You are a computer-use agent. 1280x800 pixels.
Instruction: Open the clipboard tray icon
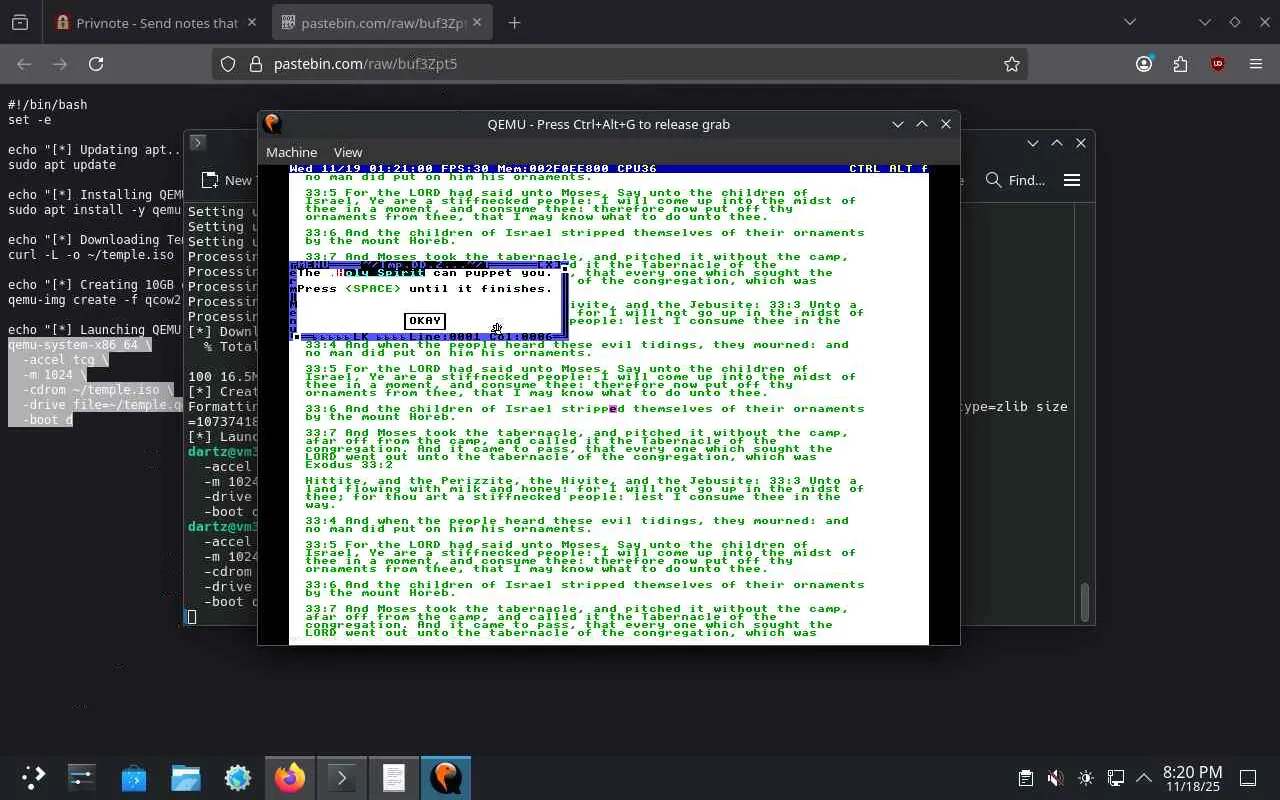[1025, 778]
